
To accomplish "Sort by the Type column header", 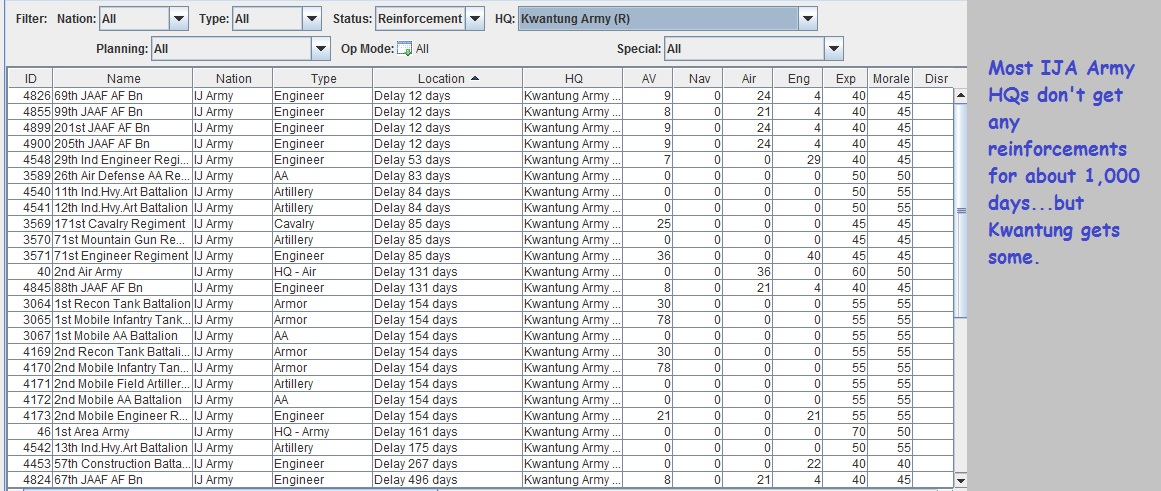I will pos(323,79).
